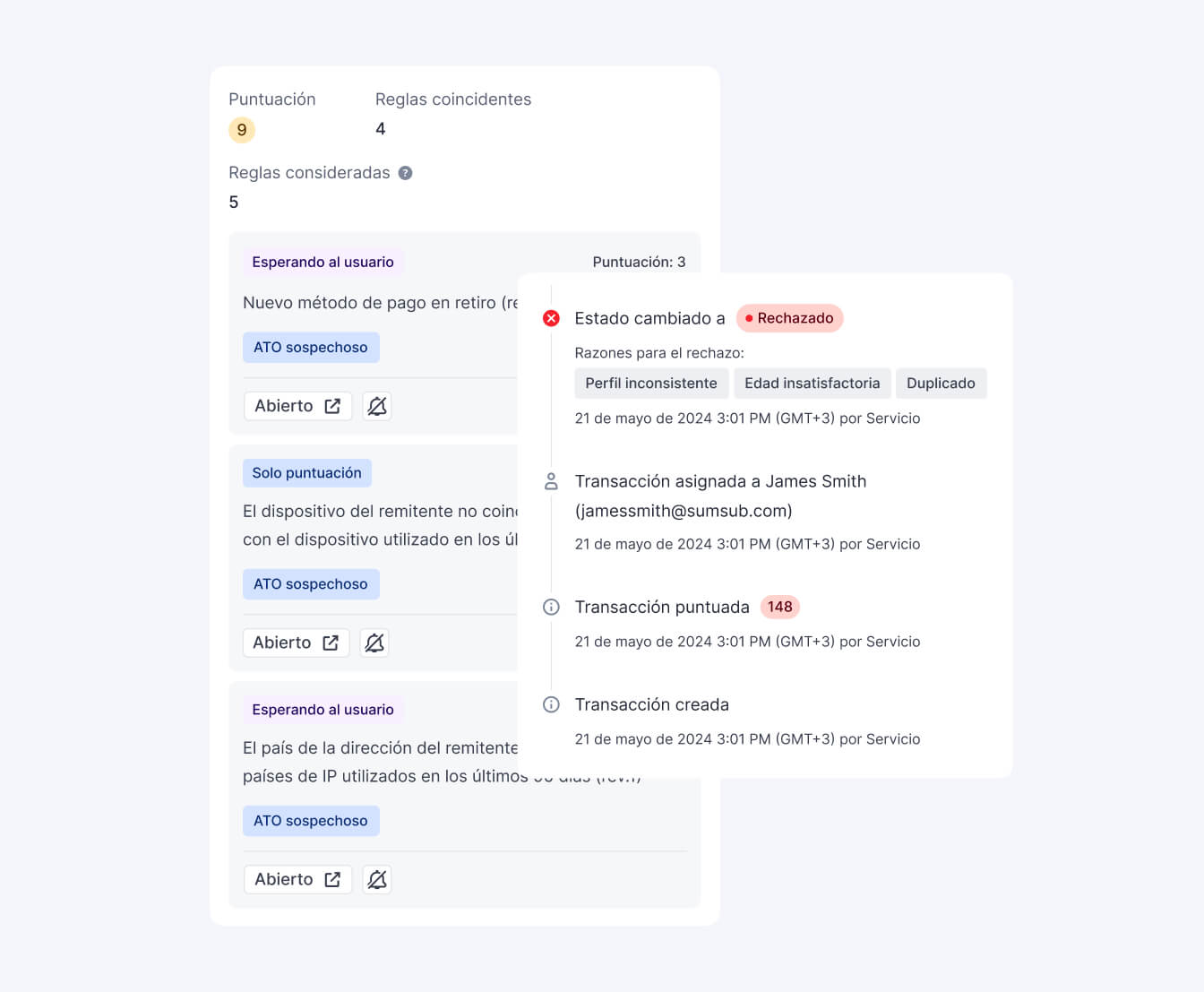Image resolution: width=1204 pixels, height=992 pixels.
Task: Click the Perfil inconsistente rejection tag
Action: point(651,383)
